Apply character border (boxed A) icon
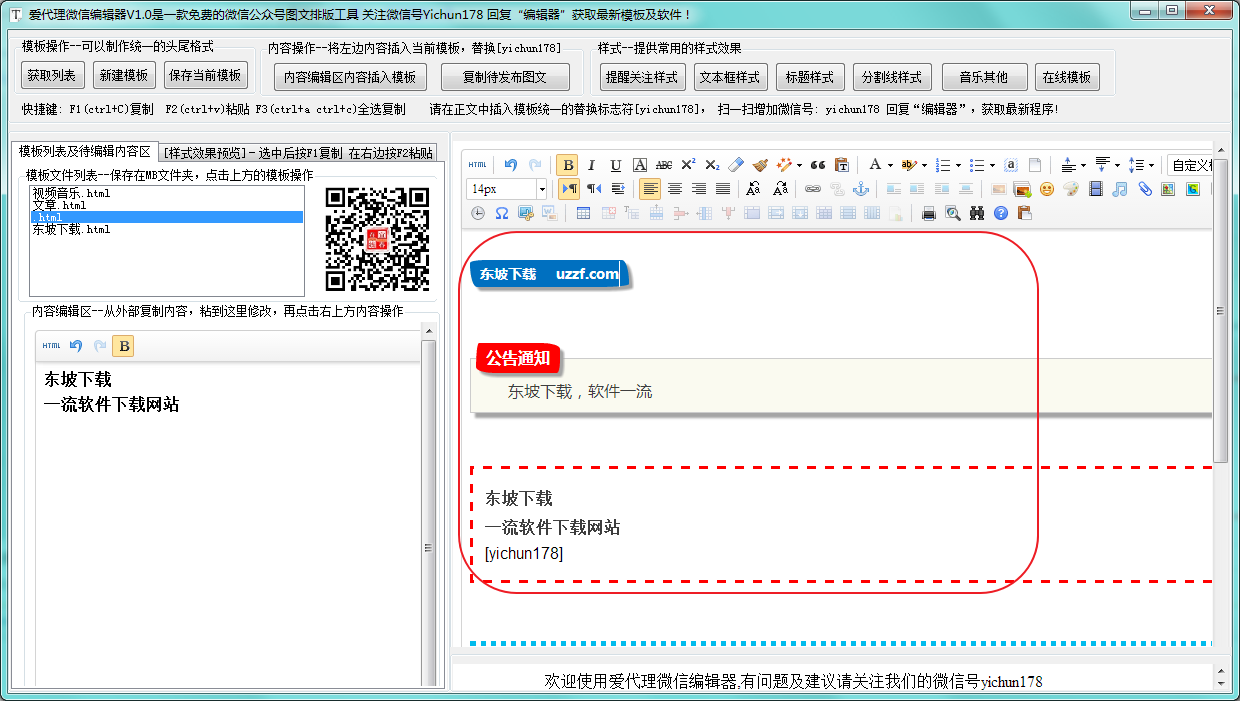 (640, 165)
